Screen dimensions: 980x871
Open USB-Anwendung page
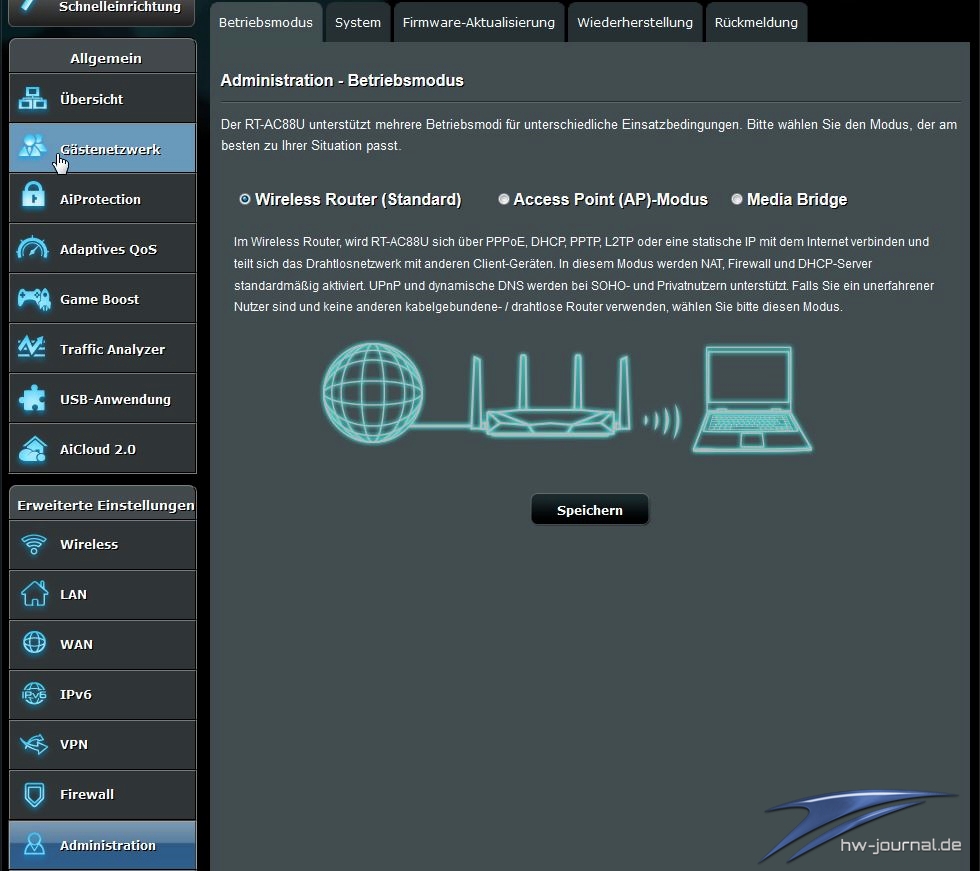[102, 398]
